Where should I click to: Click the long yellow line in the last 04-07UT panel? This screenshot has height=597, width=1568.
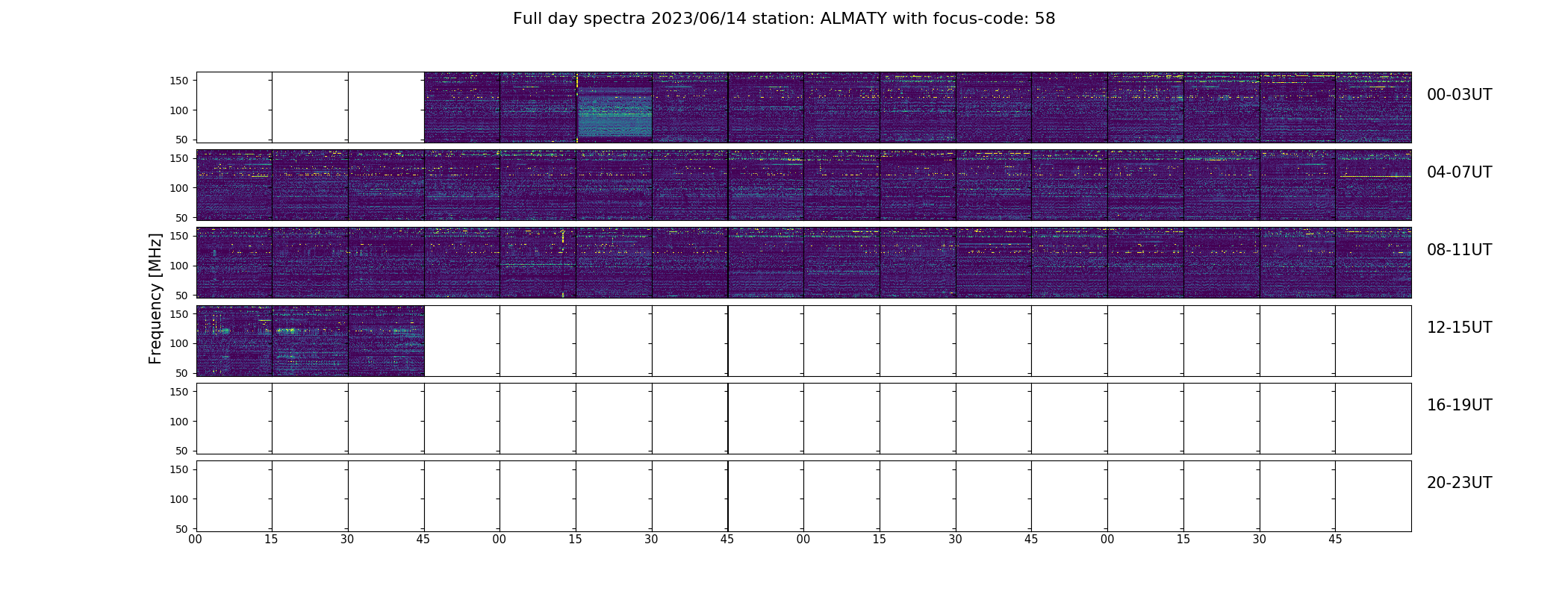(1375, 176)
